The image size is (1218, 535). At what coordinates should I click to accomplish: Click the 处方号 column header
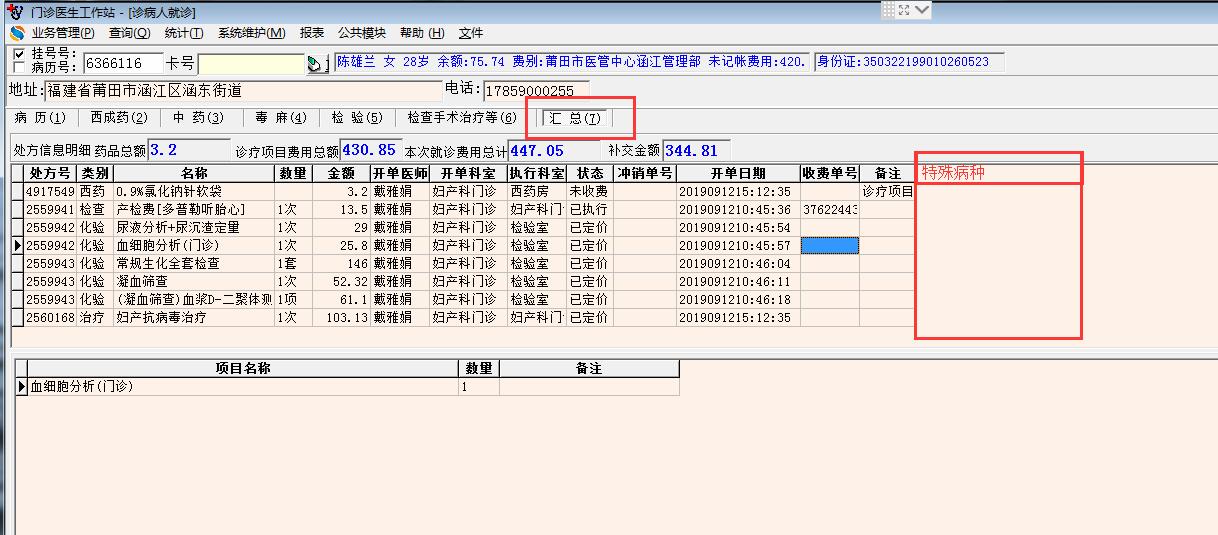tap(50, 173)
